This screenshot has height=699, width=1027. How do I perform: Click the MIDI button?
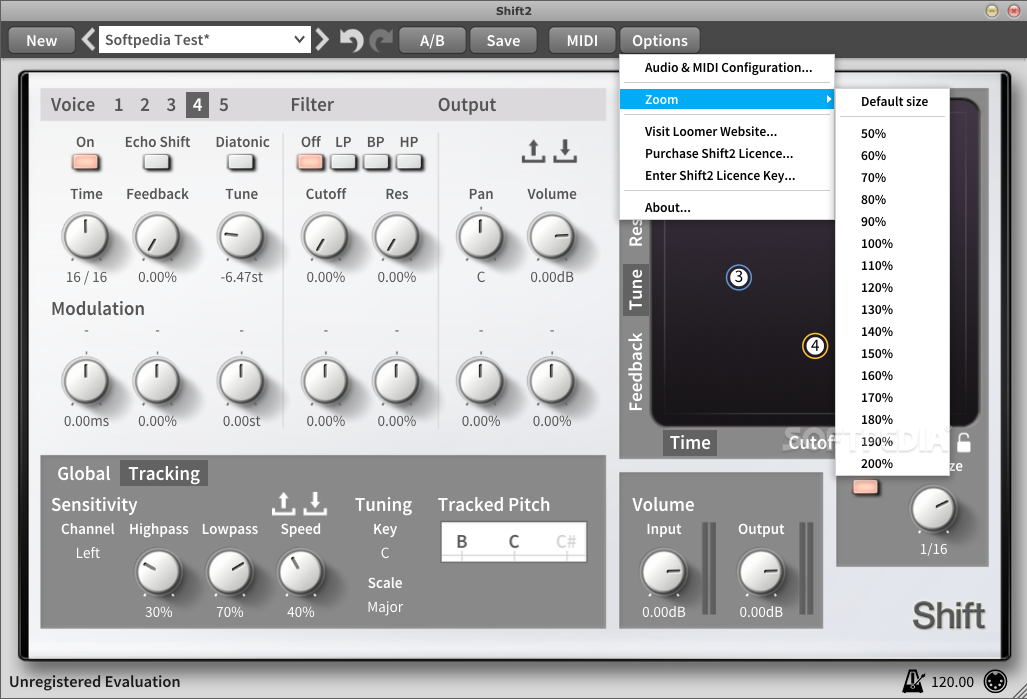[582, 41]
